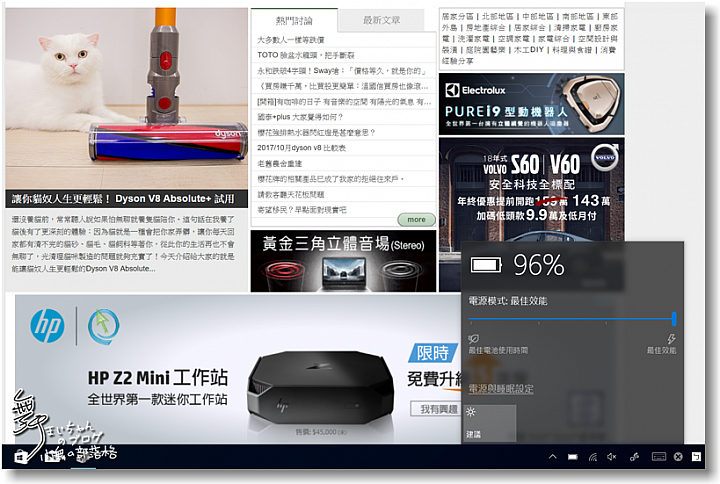720x484 pixels.
Task: Open the Volvo S60 V60 advertisement
Action: click(x=531, y=189)
